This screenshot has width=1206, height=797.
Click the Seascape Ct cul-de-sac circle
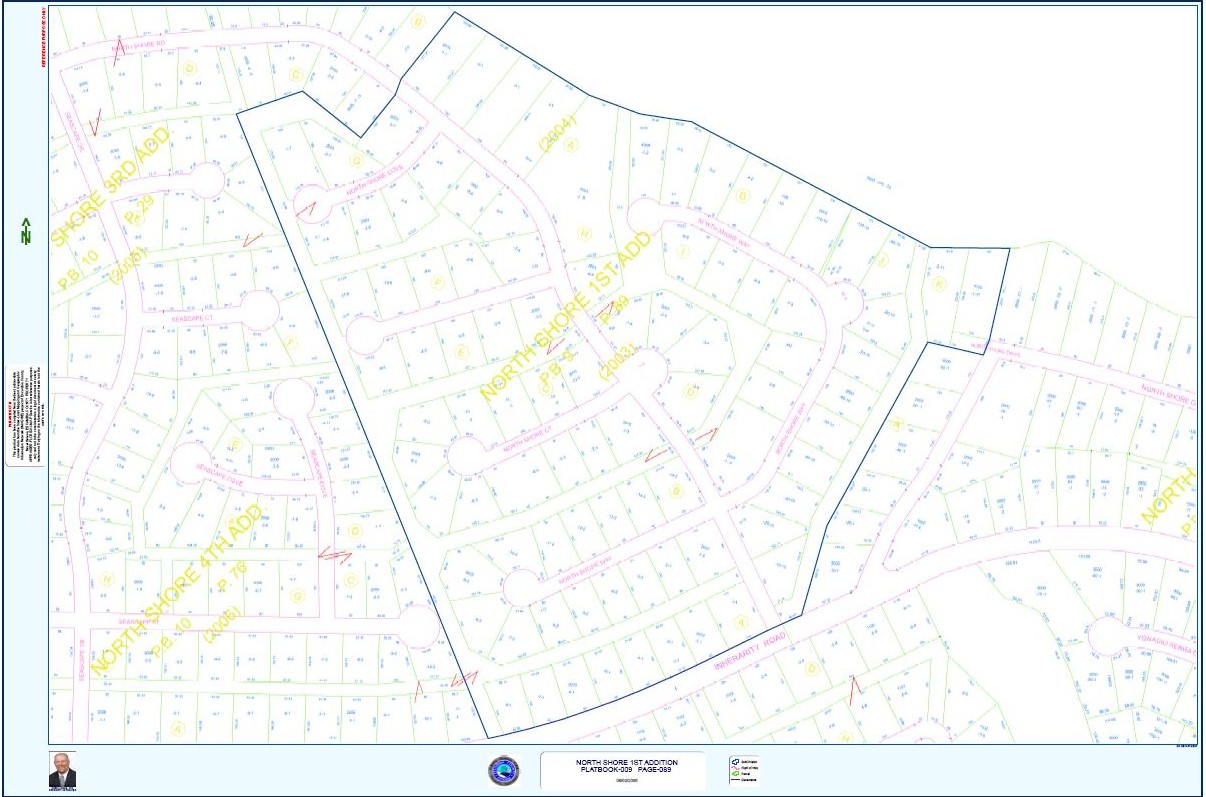click(x=260, y=310)
